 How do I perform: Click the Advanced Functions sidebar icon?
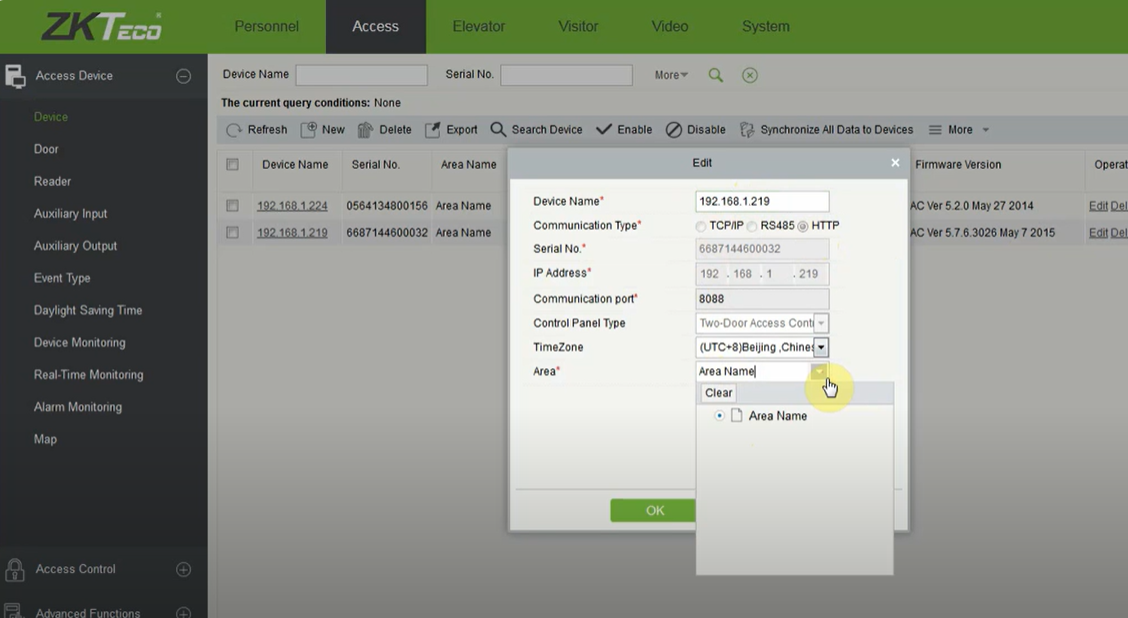(13, 611)
